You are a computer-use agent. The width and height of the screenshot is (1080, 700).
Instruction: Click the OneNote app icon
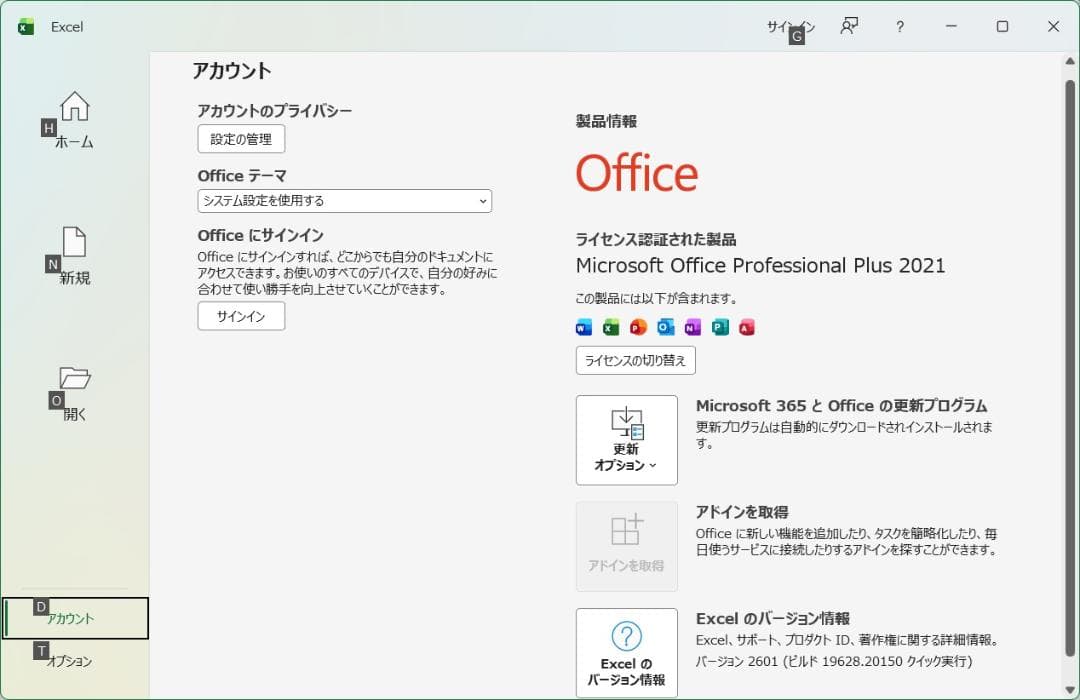click(x=693, y=327)
